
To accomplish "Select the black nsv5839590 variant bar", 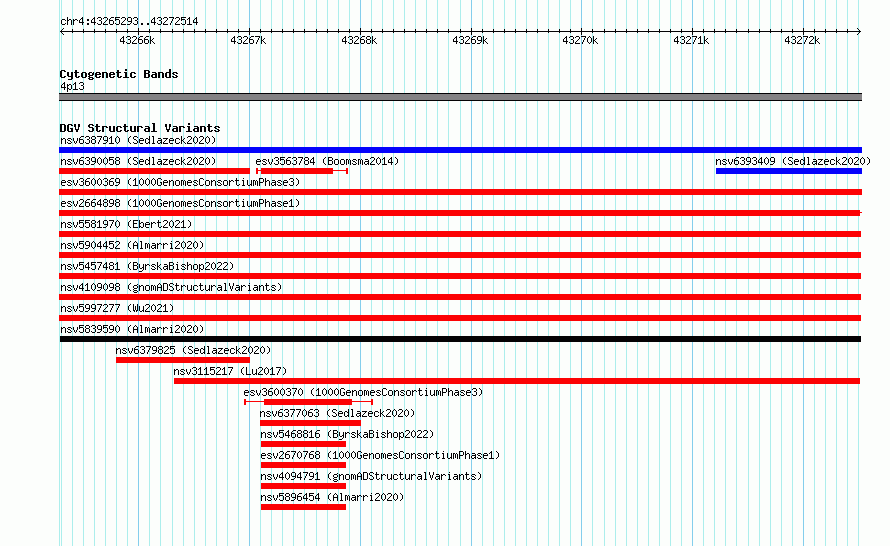I will (460, 339).
